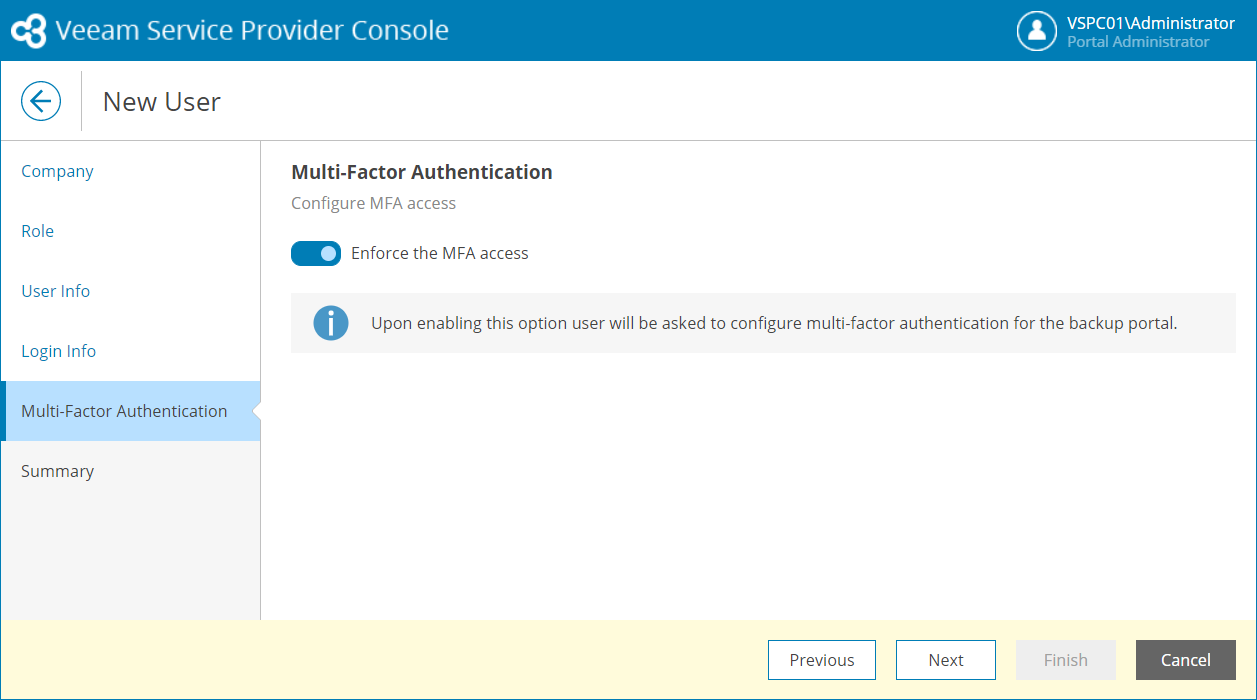The height and width of the screenshot is (700, 1257).
Task: Click the Finish button
Action: pos(1066,660)
